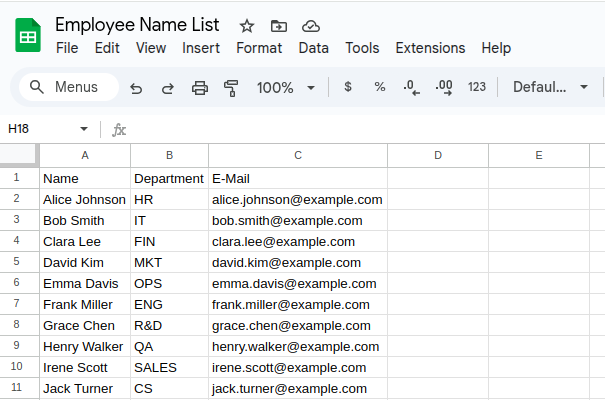Open the Help menu
605x400 pixels.
click(496, 48)
